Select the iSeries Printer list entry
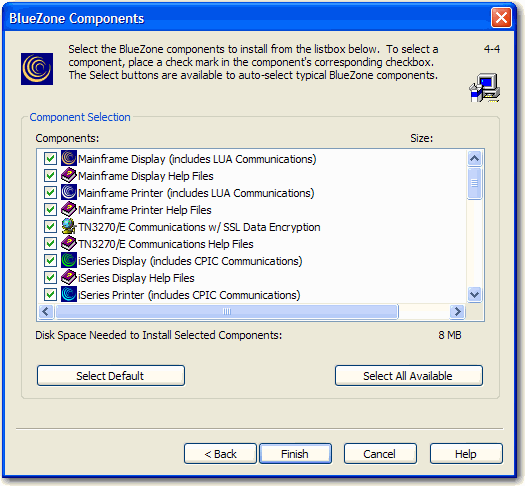 coord(189,295)
